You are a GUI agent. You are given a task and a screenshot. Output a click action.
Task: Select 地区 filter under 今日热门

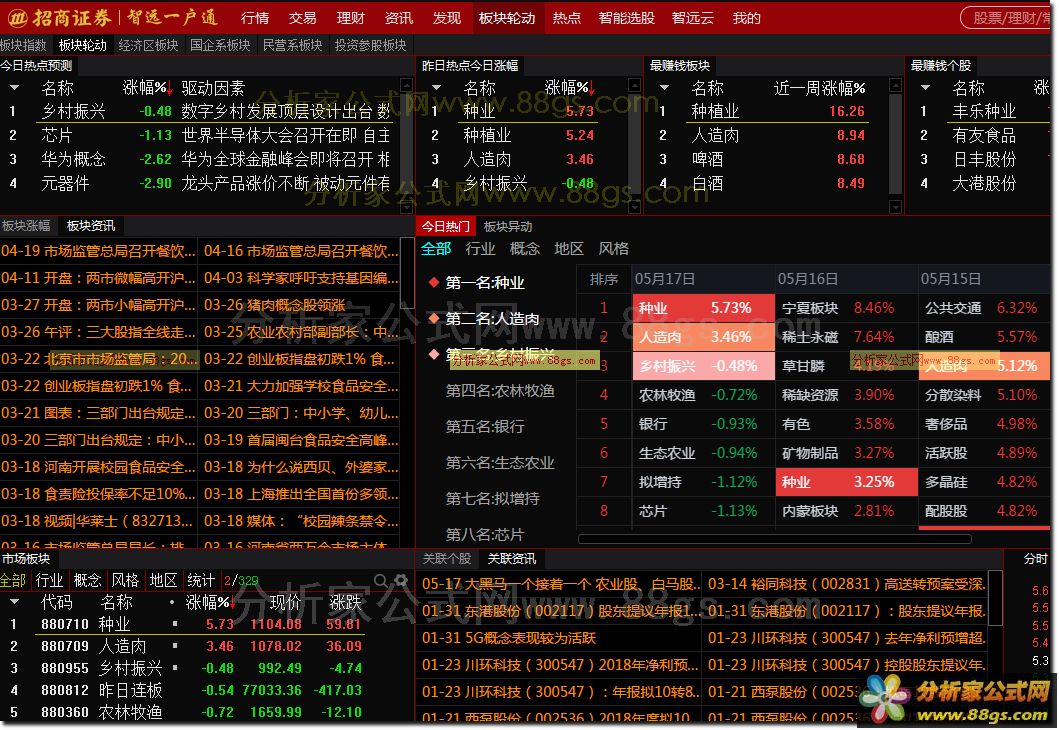click(x=569, y=249)
